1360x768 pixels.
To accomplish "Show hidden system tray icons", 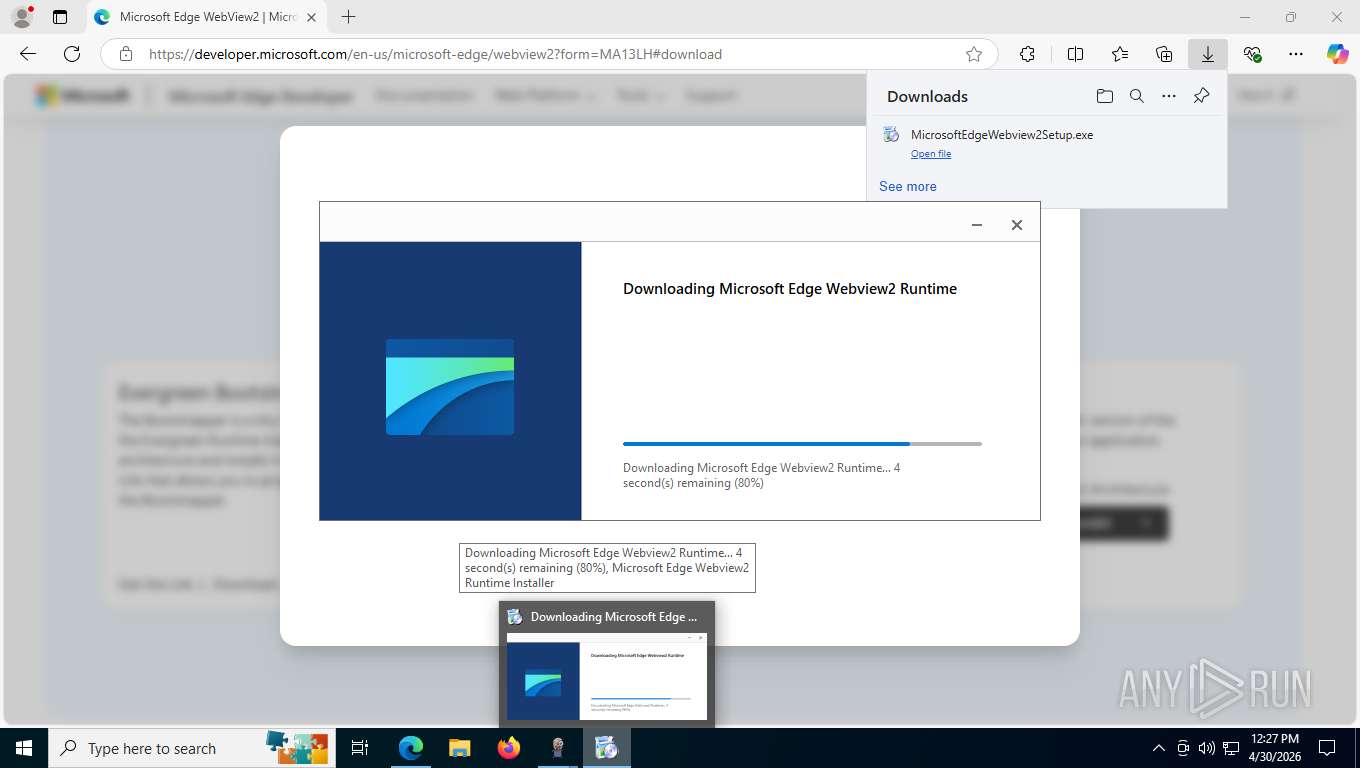I will pos(1159,748).
